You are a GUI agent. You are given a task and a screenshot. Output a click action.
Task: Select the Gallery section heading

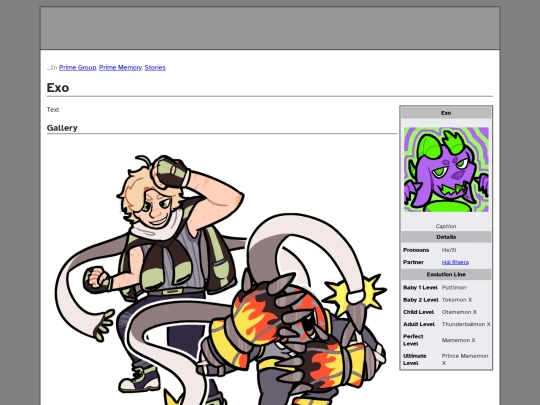point(62,128)
